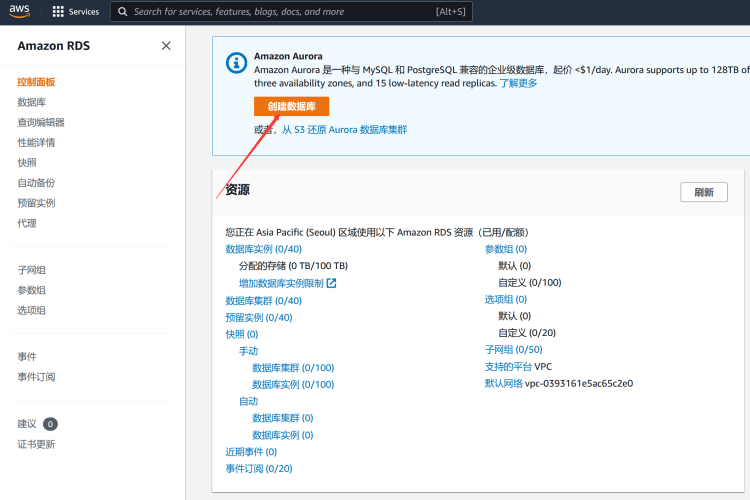Select 参数组 in the left navigation
Image resolution: width=750 pixels, height=500 pixels.
31,290
